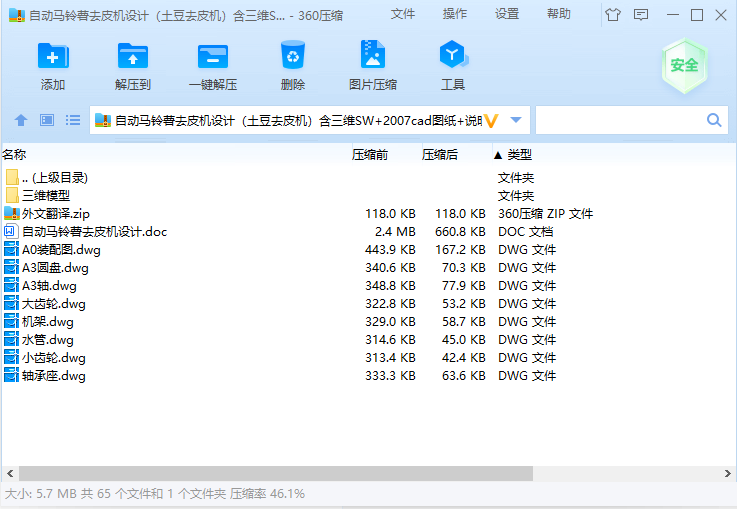Viewport: 737px width, 509px height.
Task: Open the skin shirt icon in the title bar
Action: [x=612, y=15]
